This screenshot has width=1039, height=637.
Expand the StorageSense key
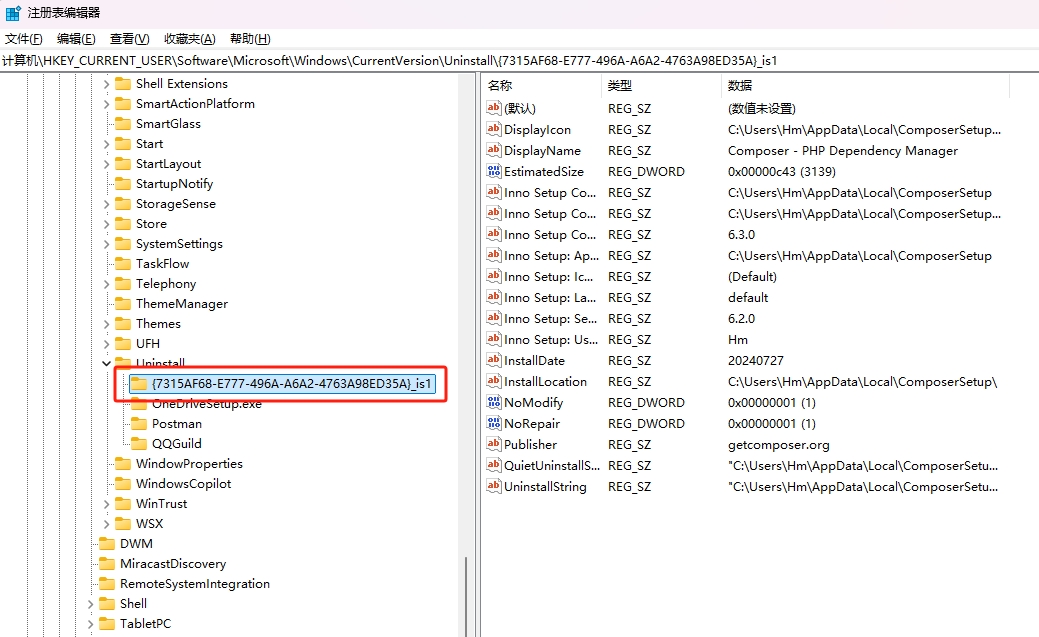tap(106, 204)
